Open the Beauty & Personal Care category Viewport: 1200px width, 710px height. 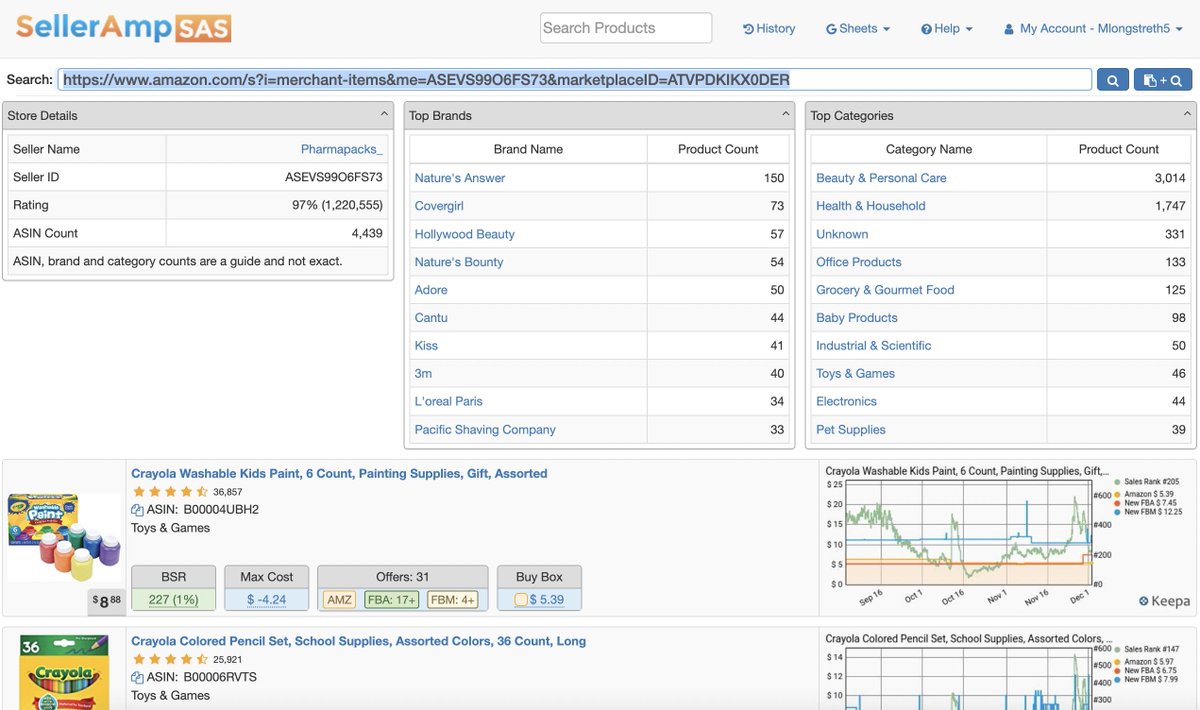pos(881,178)
